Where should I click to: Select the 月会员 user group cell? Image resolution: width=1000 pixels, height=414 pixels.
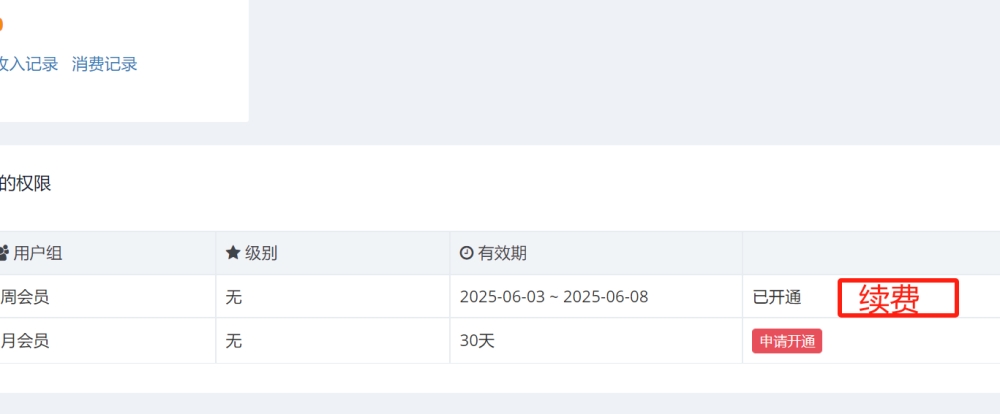pos(108,341)
